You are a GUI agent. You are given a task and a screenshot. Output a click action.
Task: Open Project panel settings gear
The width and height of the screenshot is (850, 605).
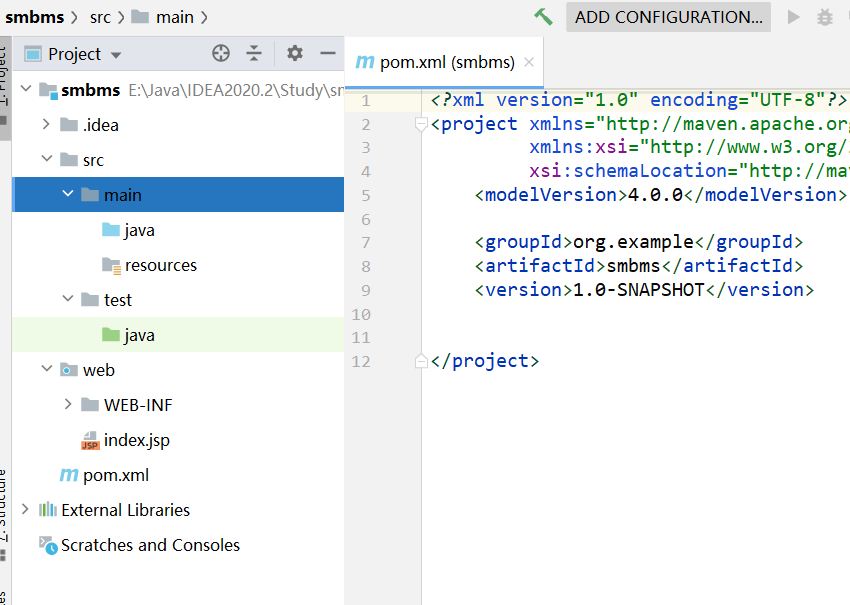point(294,54)
